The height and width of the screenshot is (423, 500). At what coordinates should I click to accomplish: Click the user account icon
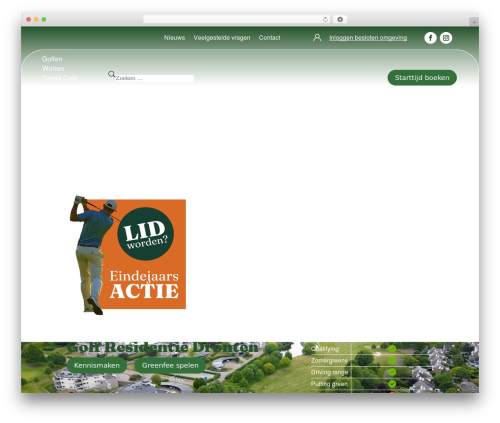(317, 38)
